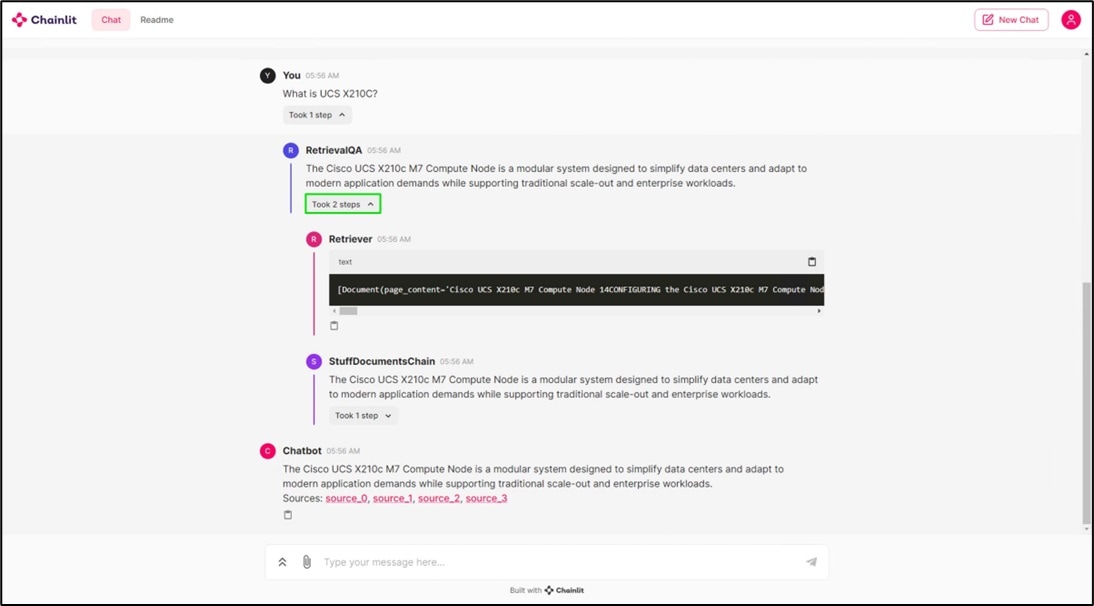Send message with paper plane icon
This screenshot has width=1094, height=606.
pos(811,562)
